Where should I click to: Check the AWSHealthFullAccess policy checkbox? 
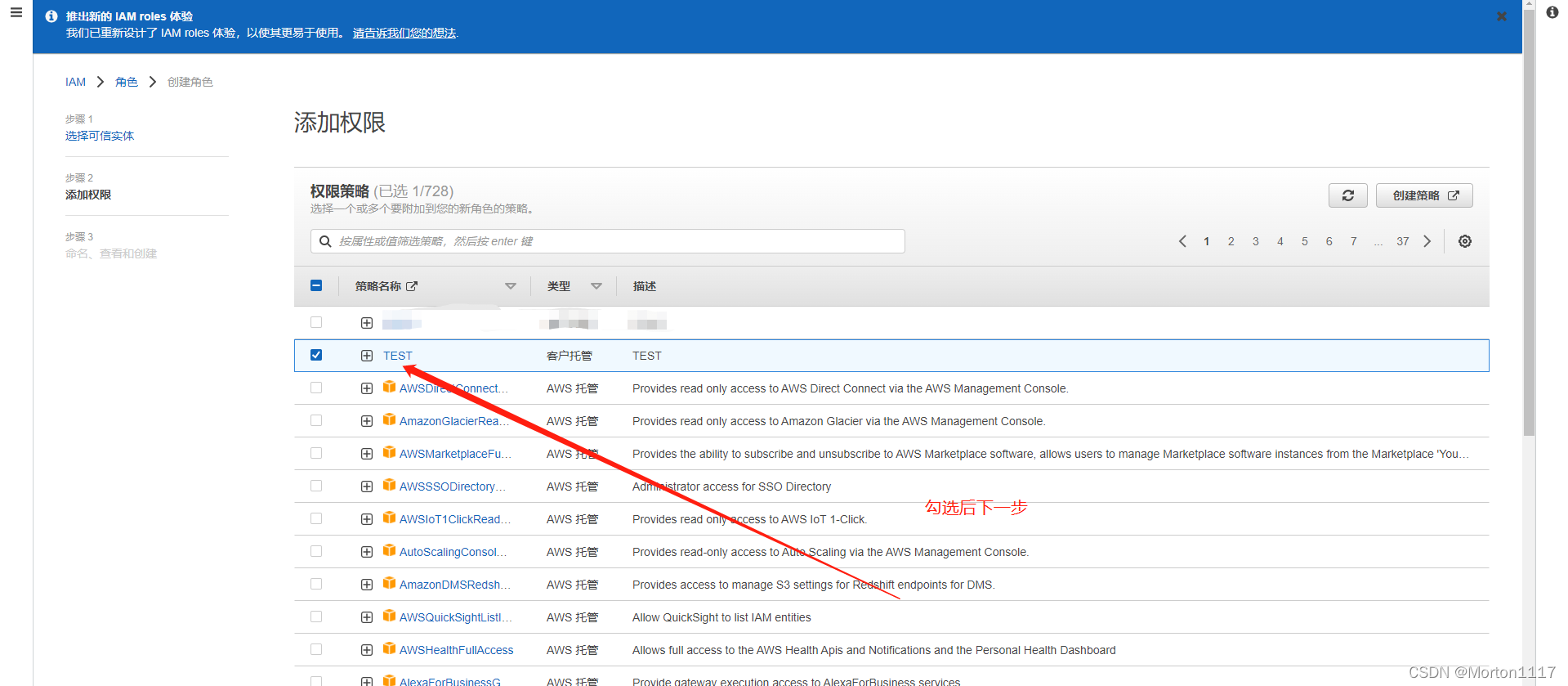click(x=316, y=649)
